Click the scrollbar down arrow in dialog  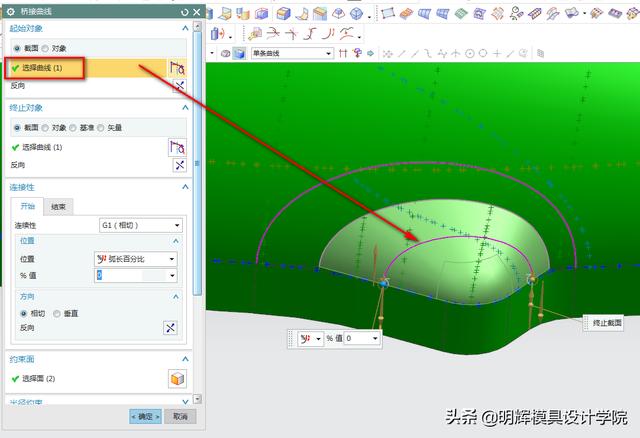[197, 399]
